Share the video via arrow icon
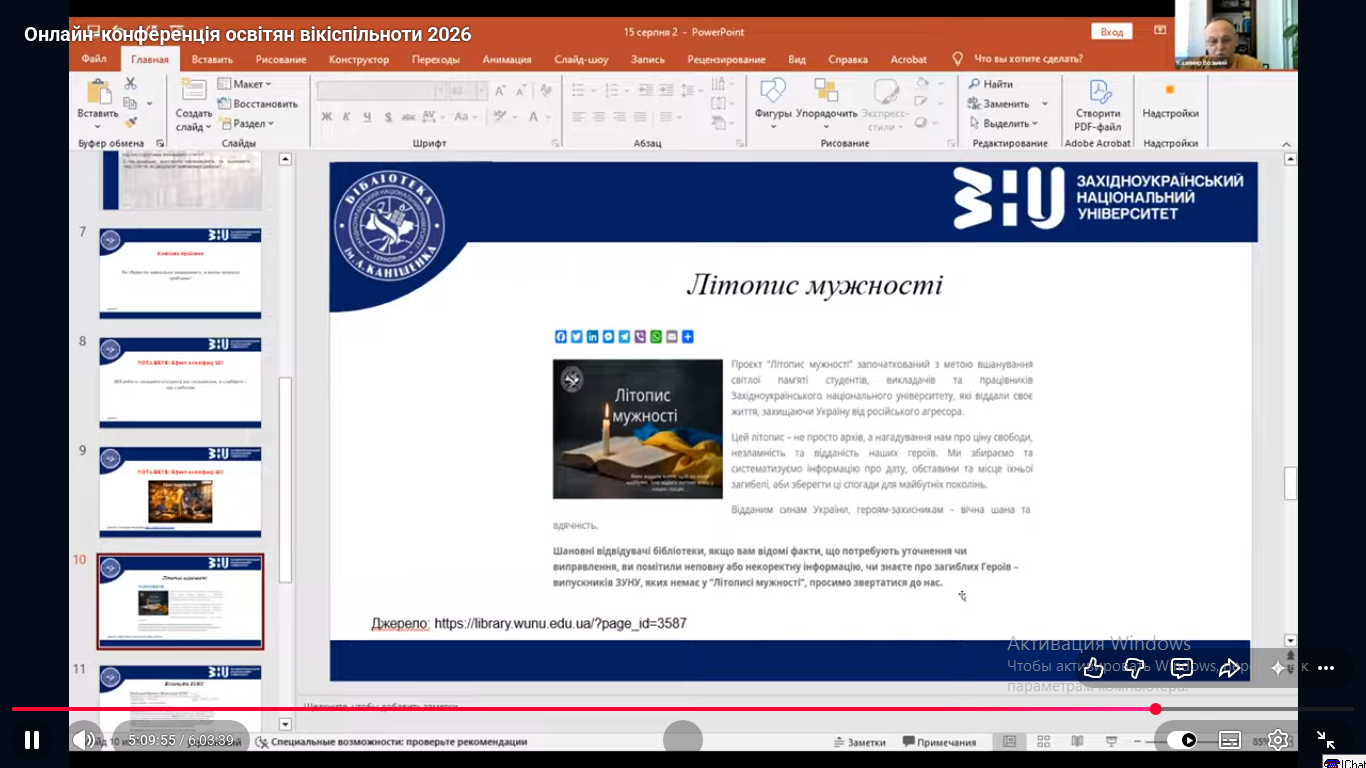The image size is (1366, 768). click(x=1229, y=668)
